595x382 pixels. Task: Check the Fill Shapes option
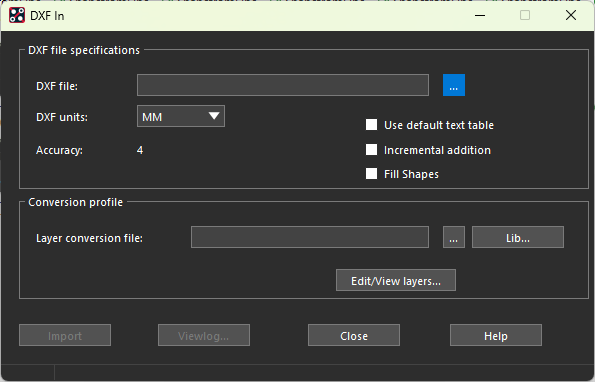click(371, 174)
